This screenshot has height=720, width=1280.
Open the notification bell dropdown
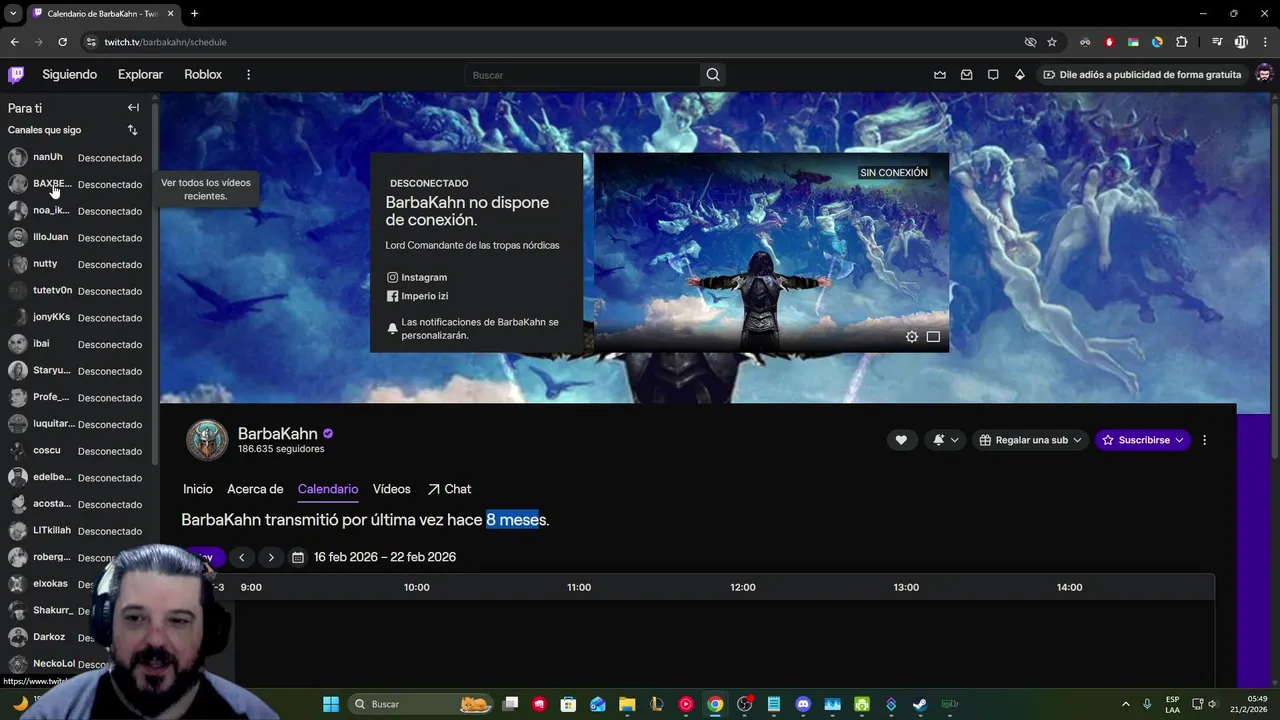946,440
